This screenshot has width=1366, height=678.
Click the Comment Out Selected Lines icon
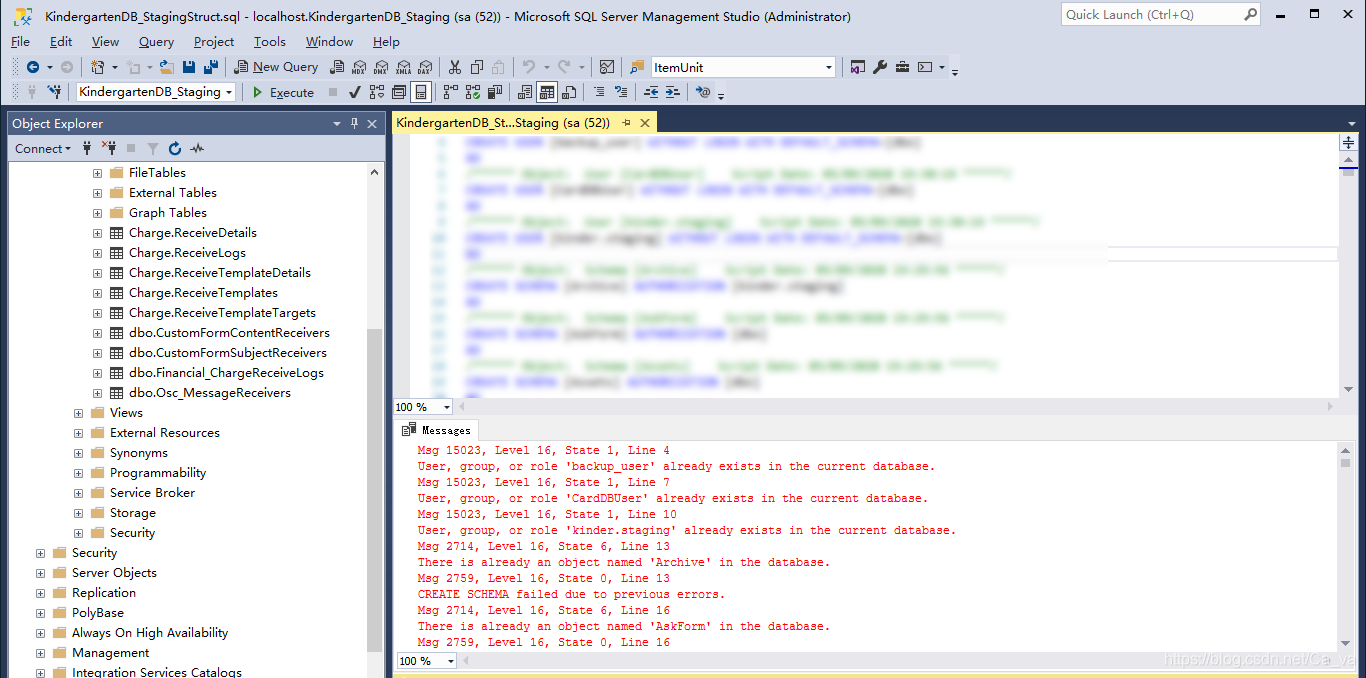pyautogui.click(x=599, y=92)
